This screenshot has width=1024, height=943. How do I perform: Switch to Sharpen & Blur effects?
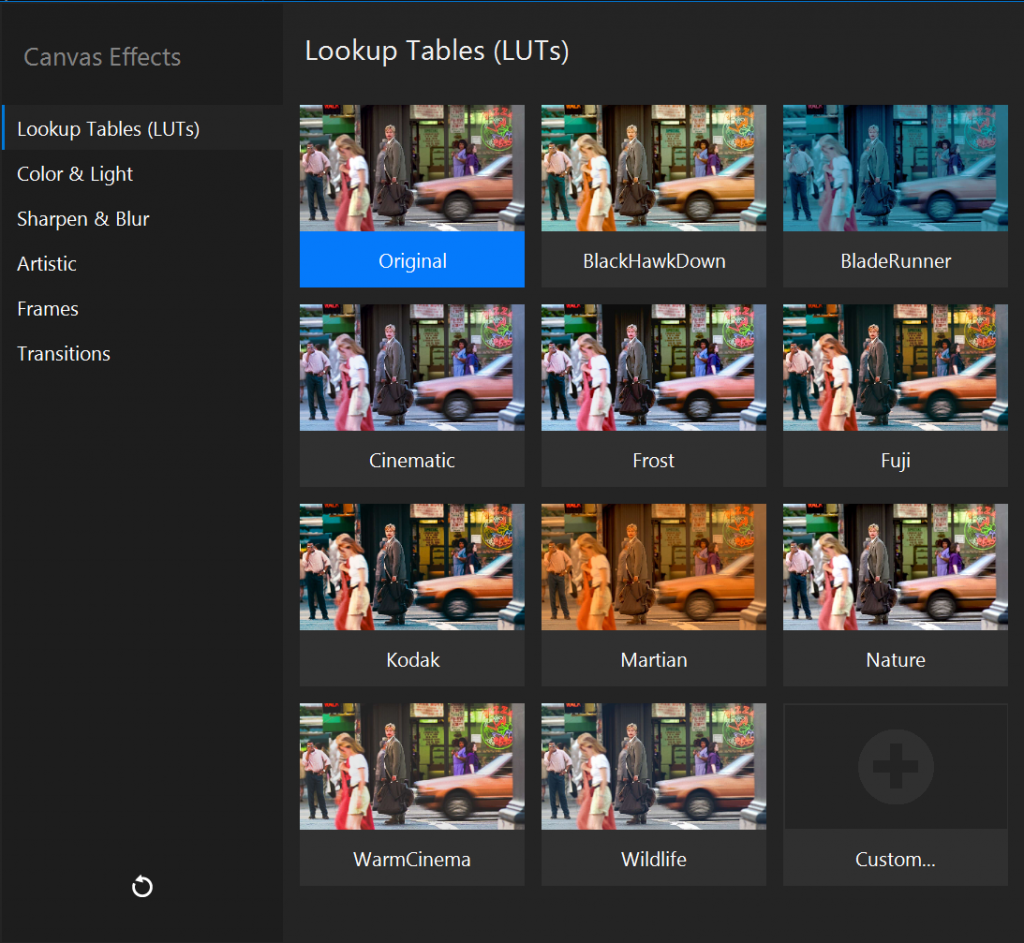pyautogui.click(x=142, y=219)
